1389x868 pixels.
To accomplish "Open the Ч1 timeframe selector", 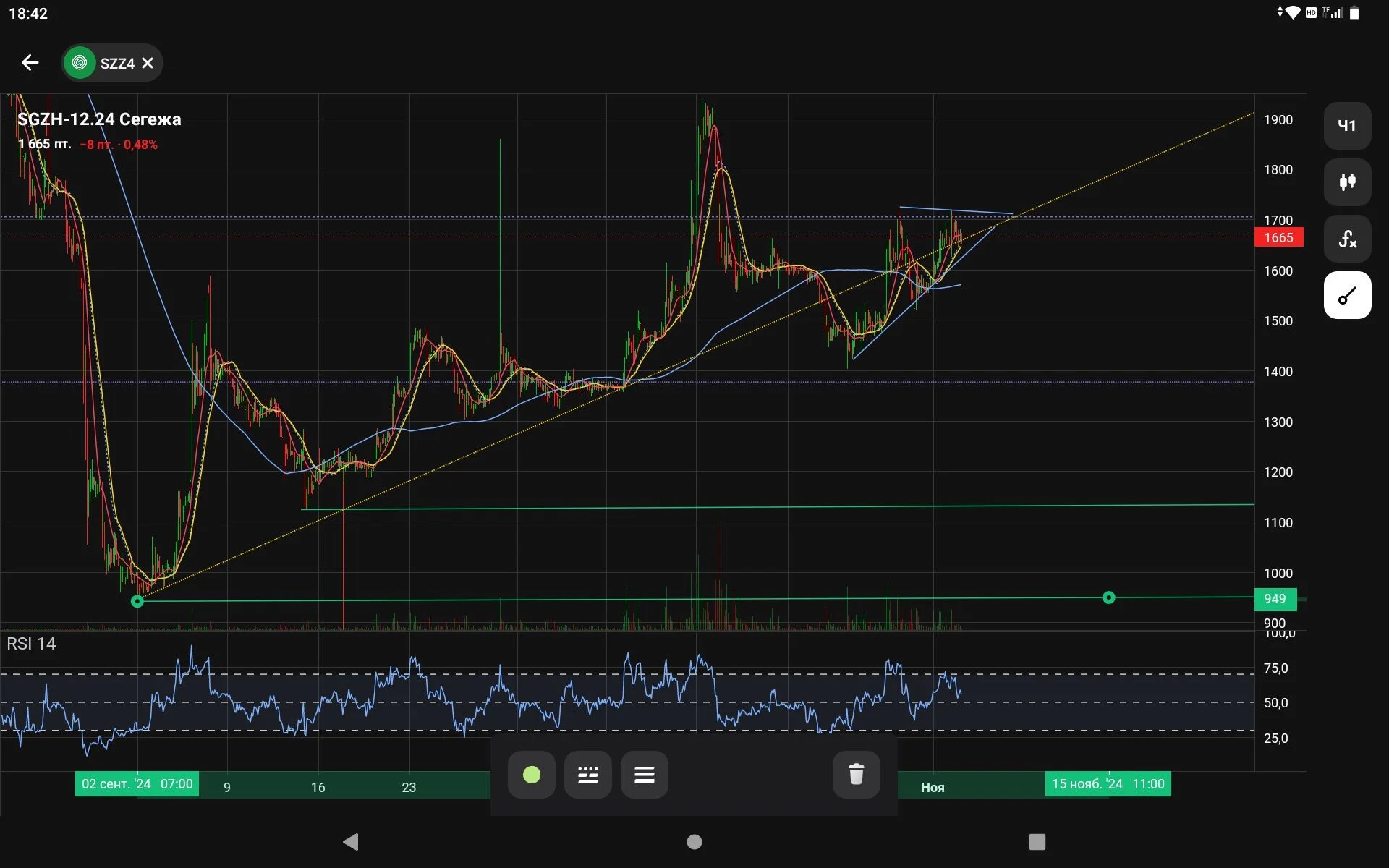I will tap(1347, 126).
